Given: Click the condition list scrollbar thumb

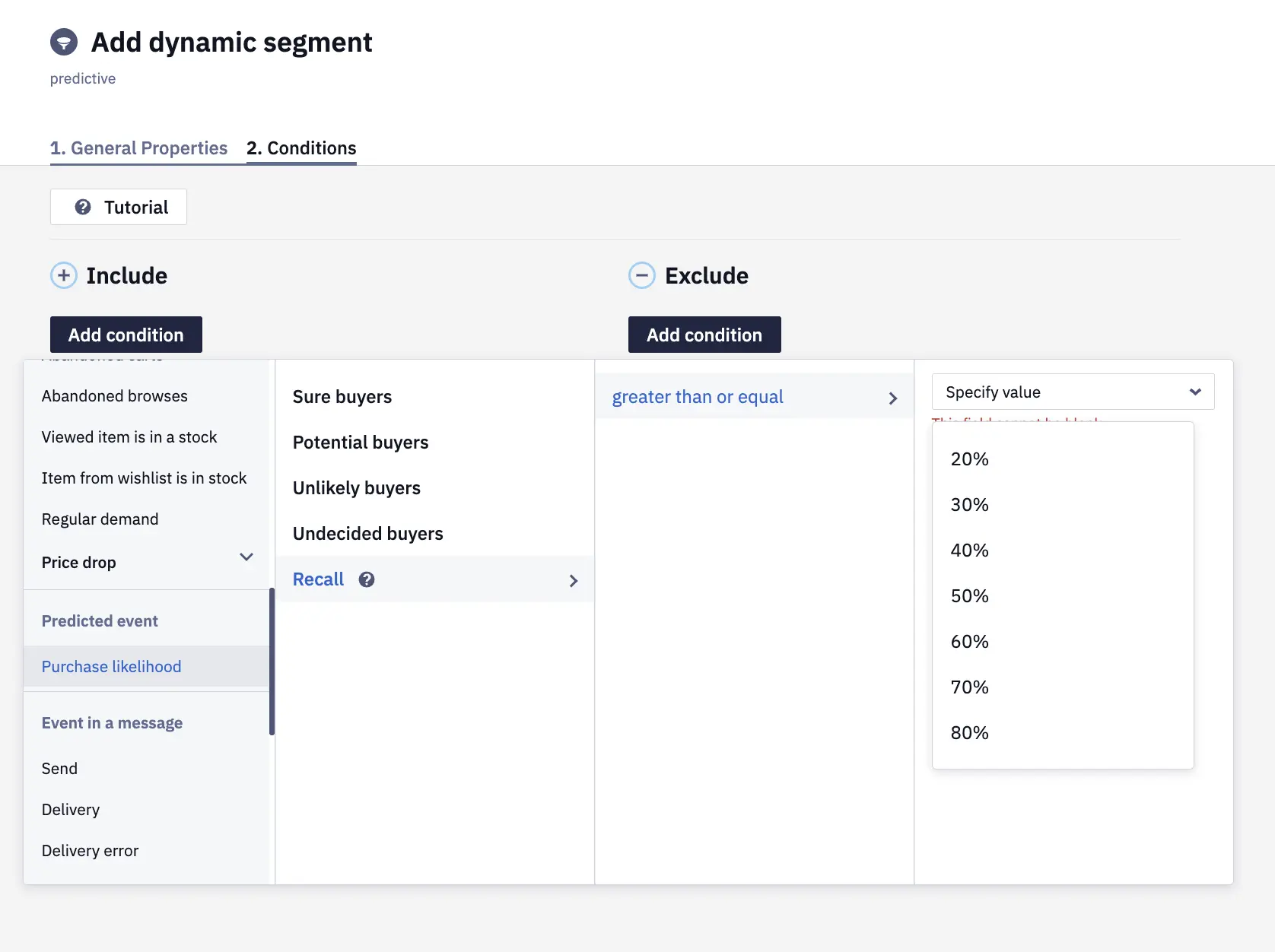Looking at the screenshot, I should point(272,662).
